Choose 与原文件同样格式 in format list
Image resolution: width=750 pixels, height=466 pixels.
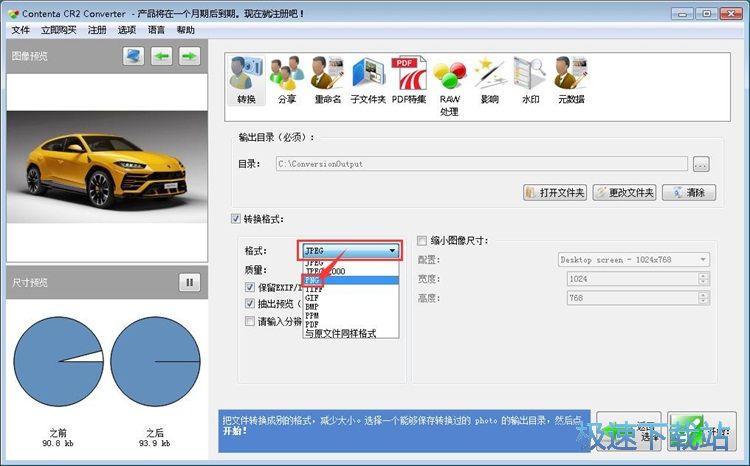tap(351, 333)
